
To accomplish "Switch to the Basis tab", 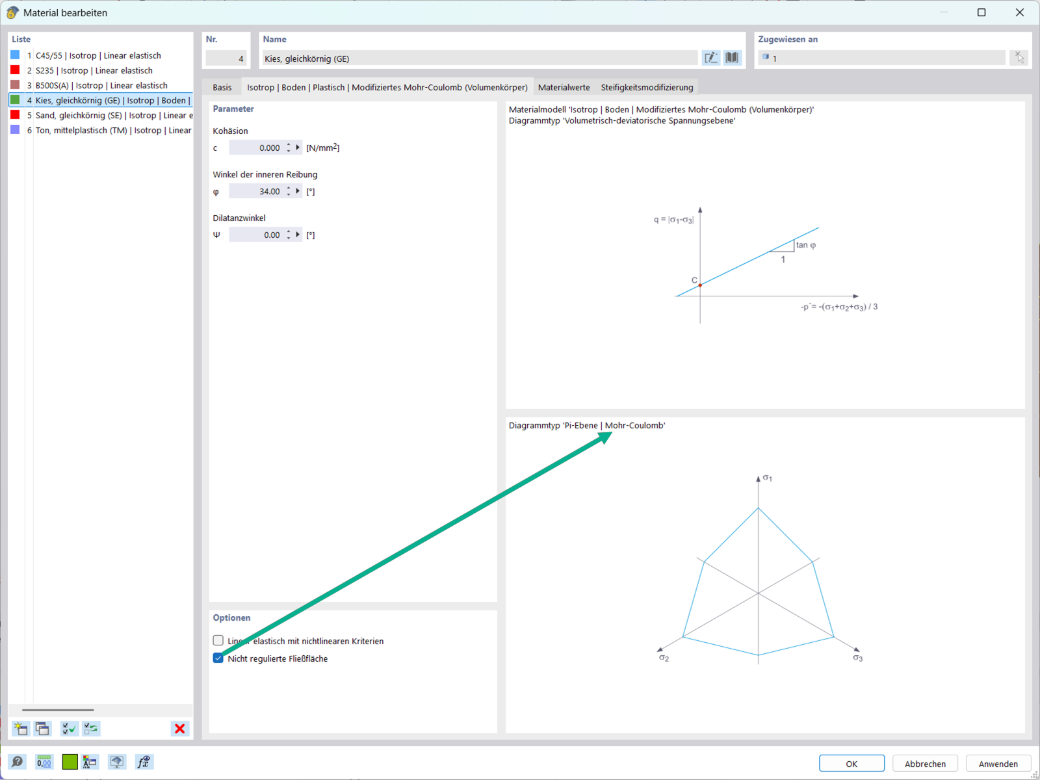I will click(222, 87).
